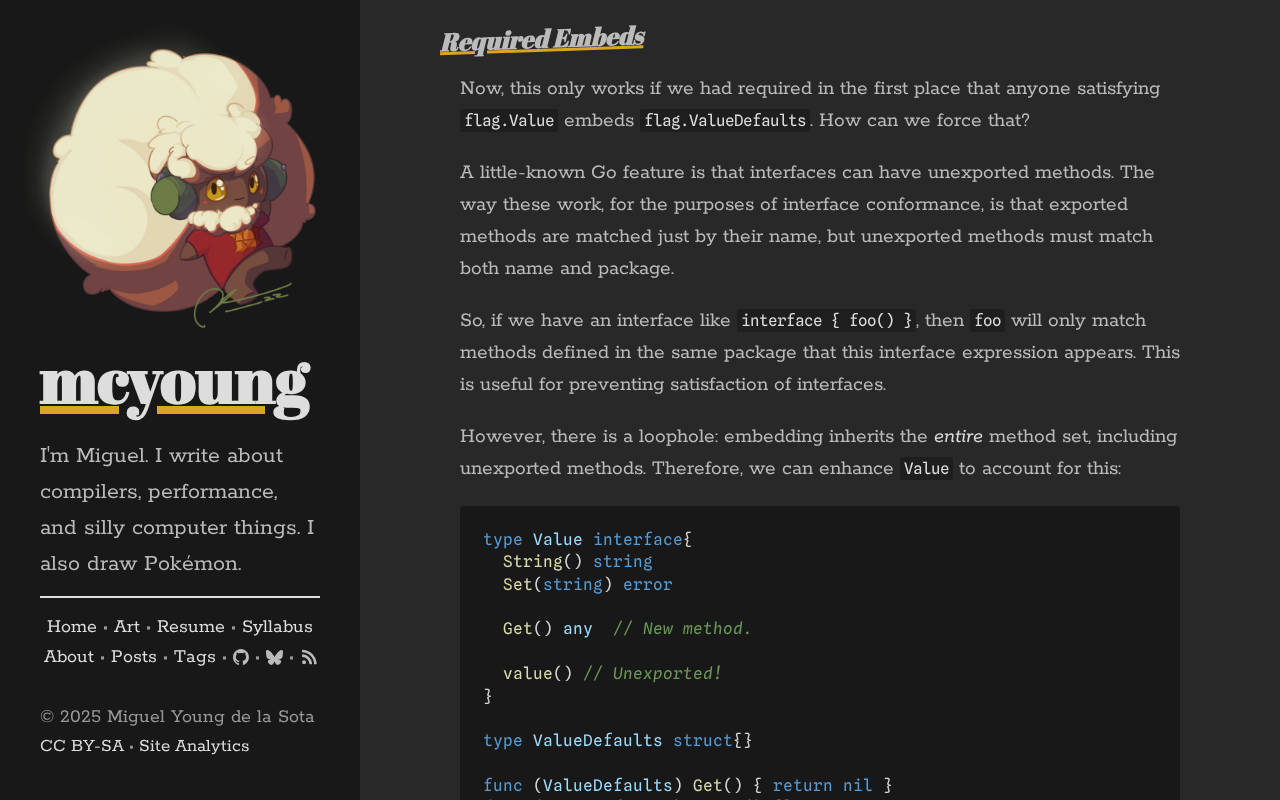
Task: Go to the About page
Action: [x=67, y=656]
